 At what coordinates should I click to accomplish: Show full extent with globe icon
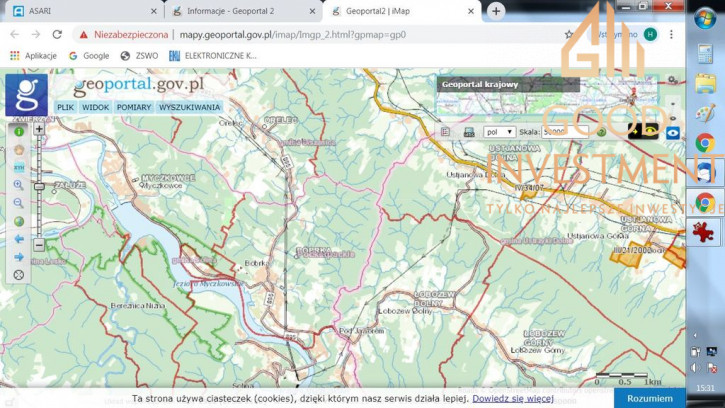coord(18,221)
